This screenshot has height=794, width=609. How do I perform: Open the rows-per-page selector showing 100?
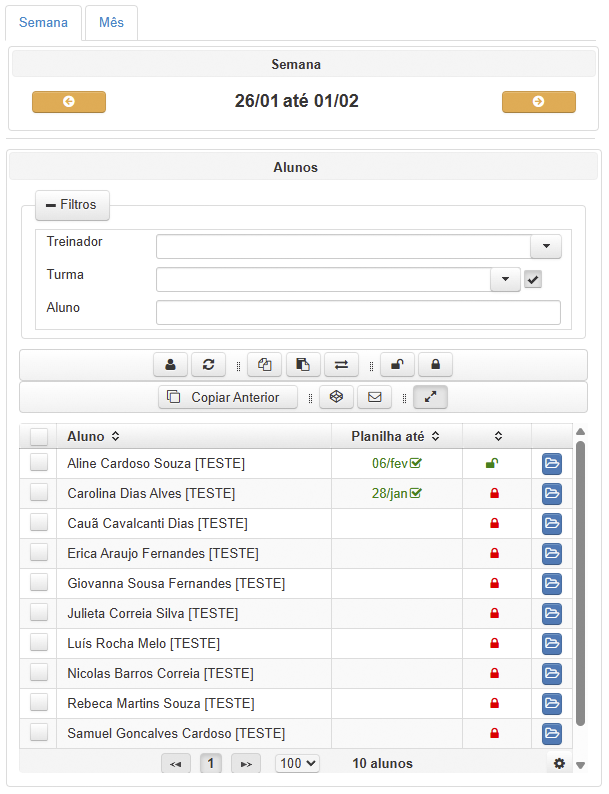(297, 763)
